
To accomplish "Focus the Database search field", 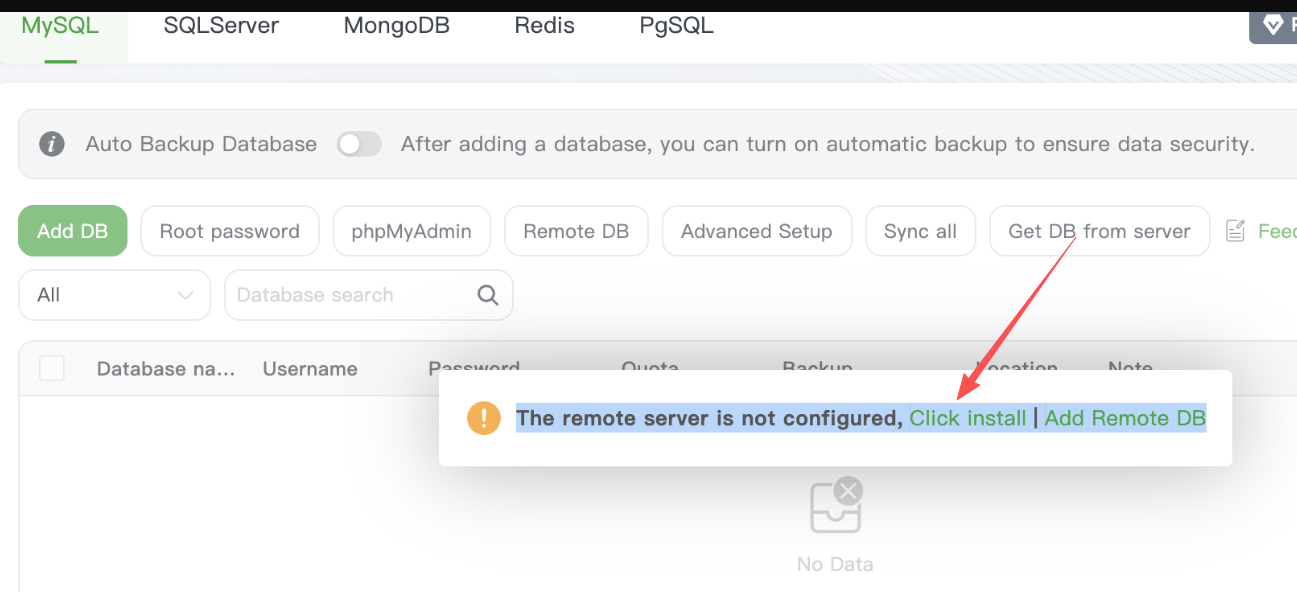I will (352, 295).
